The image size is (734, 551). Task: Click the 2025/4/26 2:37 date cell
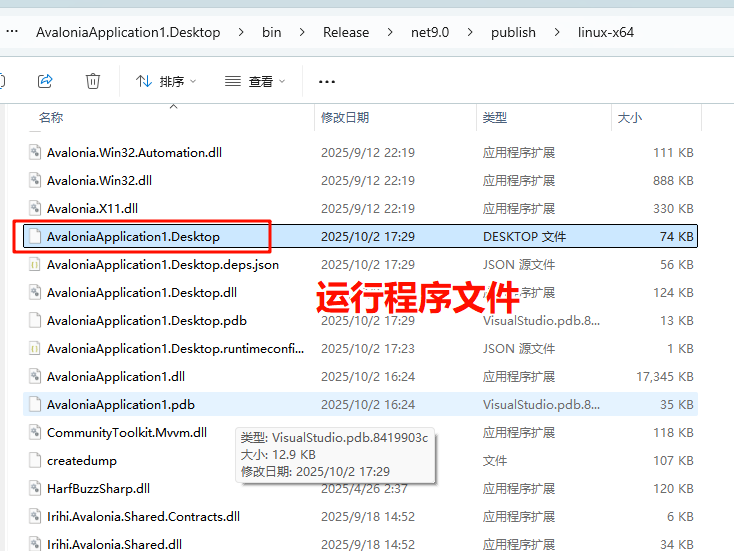(x=364, y=489)
